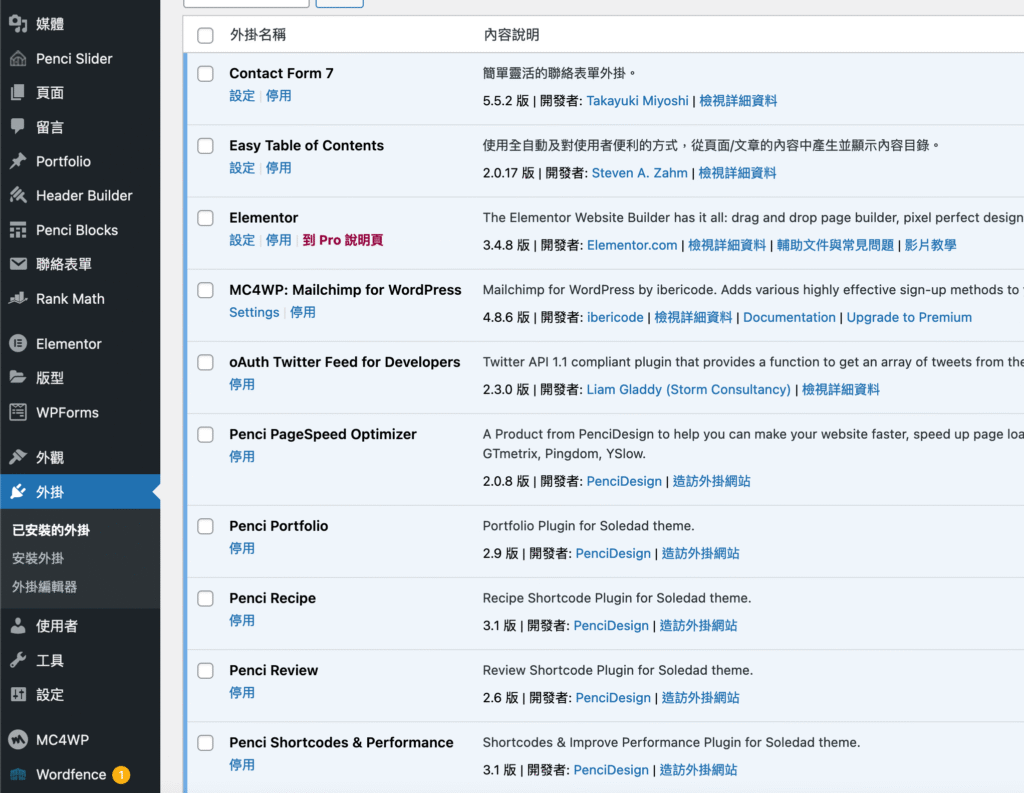The height and width of the screenshot is (793, 1024).
Task: Click 停用 under Penci Recipe
Action: [x=242, y=621]
